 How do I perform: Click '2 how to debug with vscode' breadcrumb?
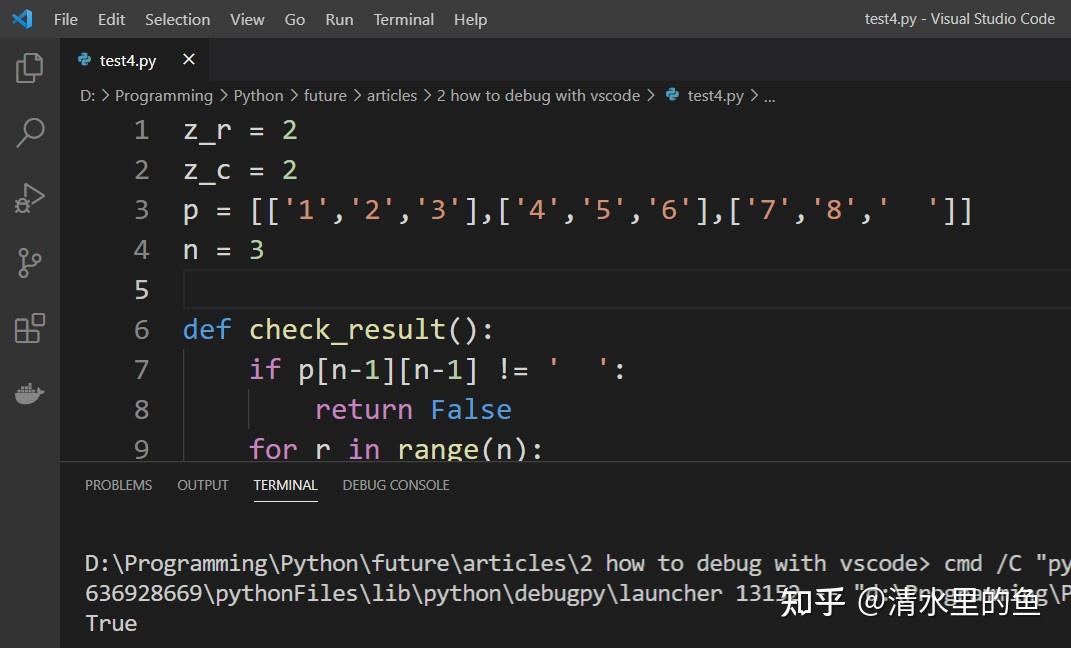[538, 96]
